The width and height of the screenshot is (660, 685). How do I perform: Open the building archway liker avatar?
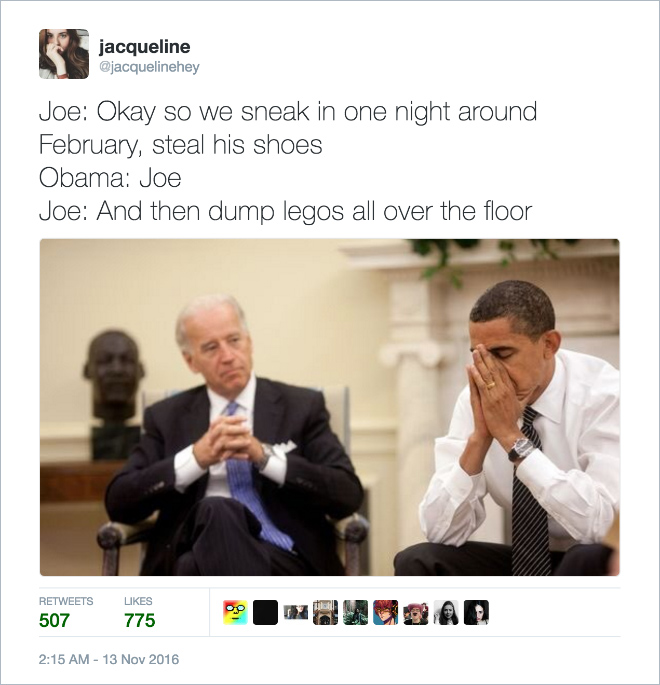pyautogui.click(x=325, y=612)
